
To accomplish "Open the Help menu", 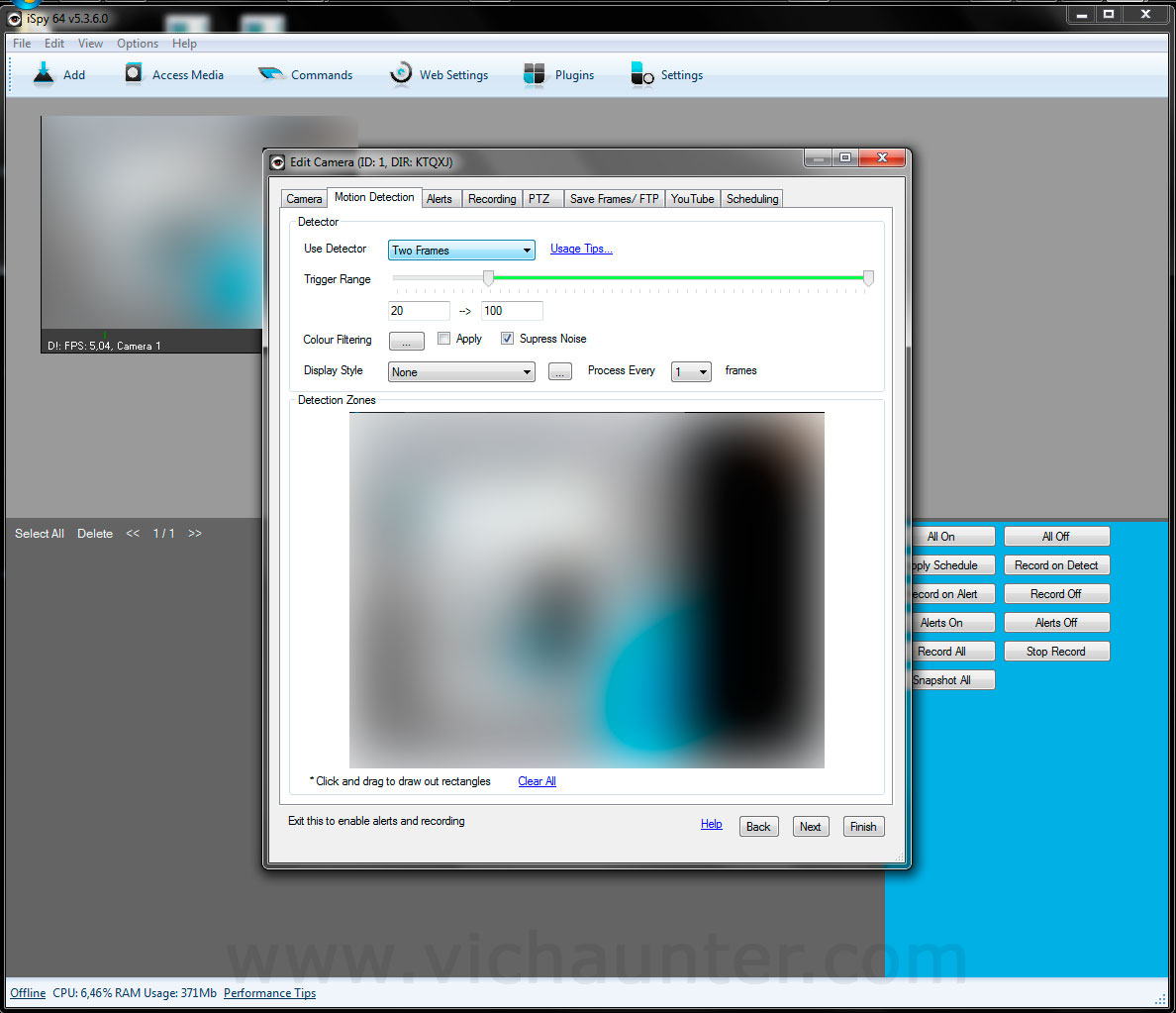I will (x=184, y=44).
